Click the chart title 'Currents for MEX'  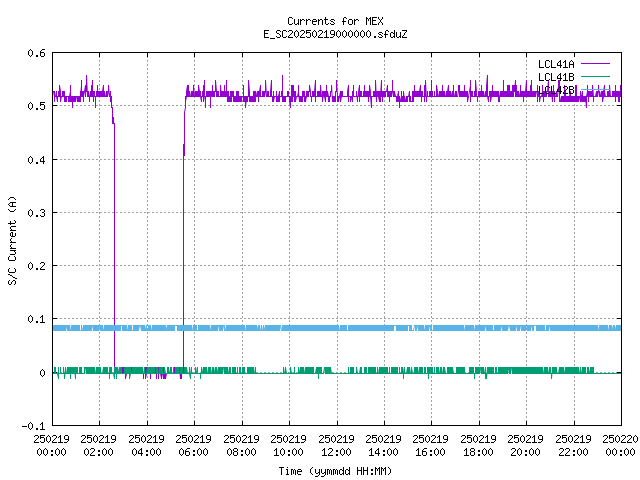coord(335,21)
